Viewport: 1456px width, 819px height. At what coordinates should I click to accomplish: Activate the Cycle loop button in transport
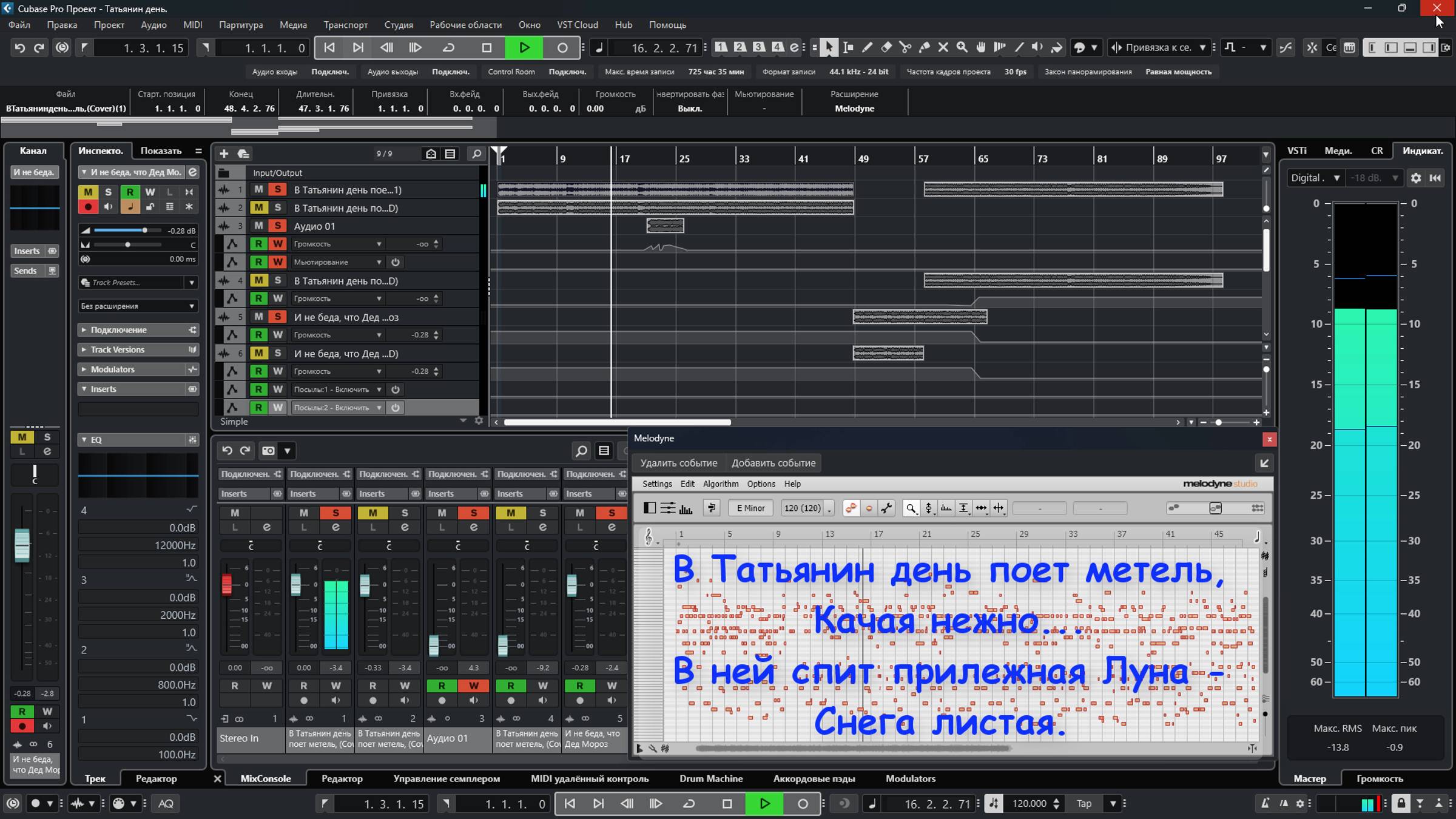point(449,47)
